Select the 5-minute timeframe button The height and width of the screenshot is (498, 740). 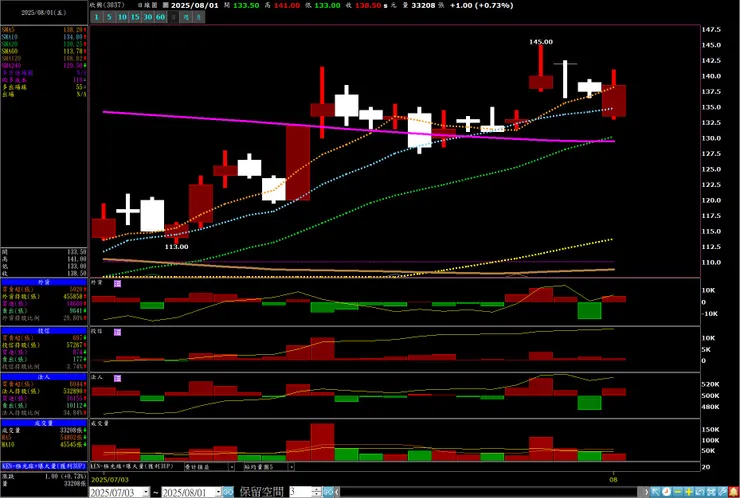(x=109, y=17)
